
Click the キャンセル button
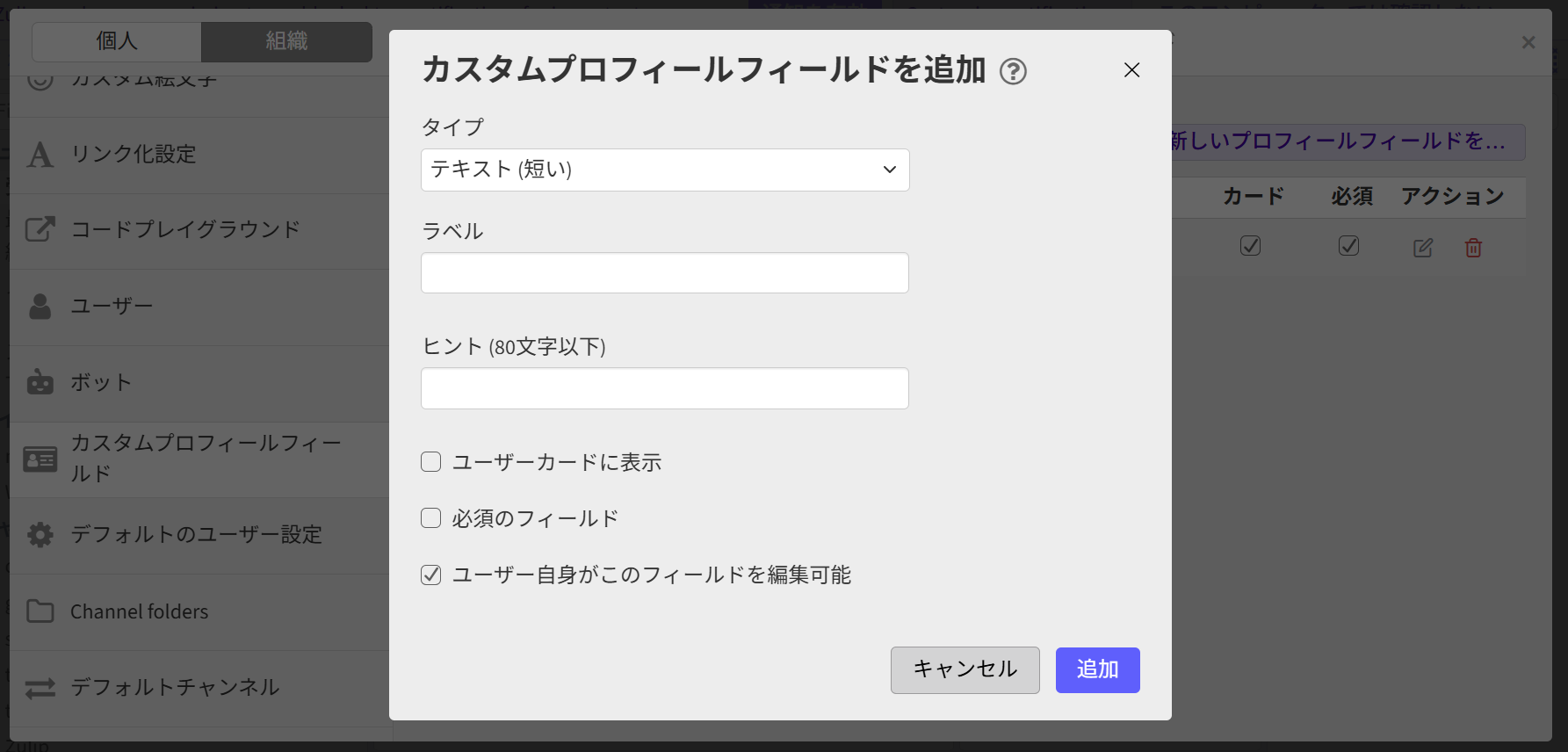(965, 670)
